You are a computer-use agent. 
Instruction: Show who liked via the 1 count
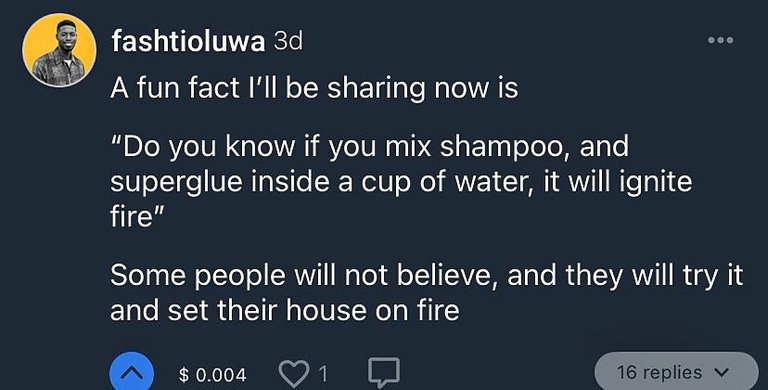tap(323, 375)
